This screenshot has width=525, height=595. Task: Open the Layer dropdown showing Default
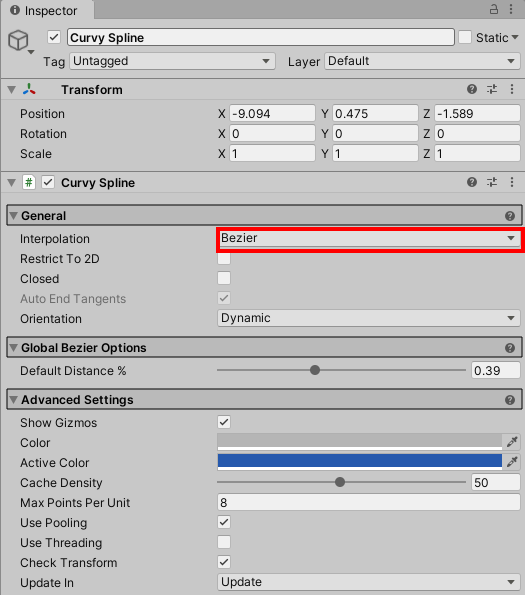click(x=422, y=61)
